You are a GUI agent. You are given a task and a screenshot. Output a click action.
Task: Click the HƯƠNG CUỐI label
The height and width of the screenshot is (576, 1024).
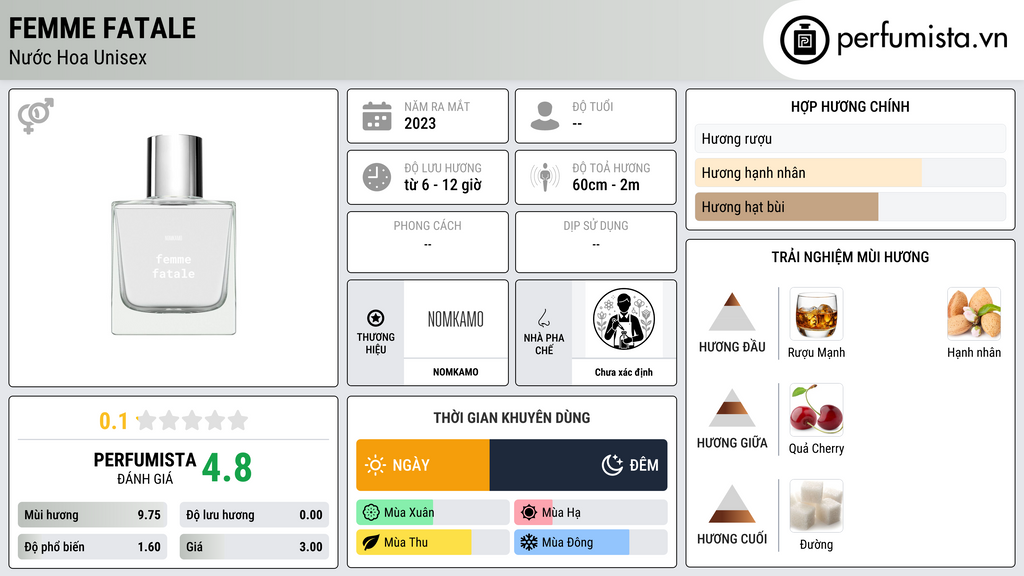tap(732, 539)
